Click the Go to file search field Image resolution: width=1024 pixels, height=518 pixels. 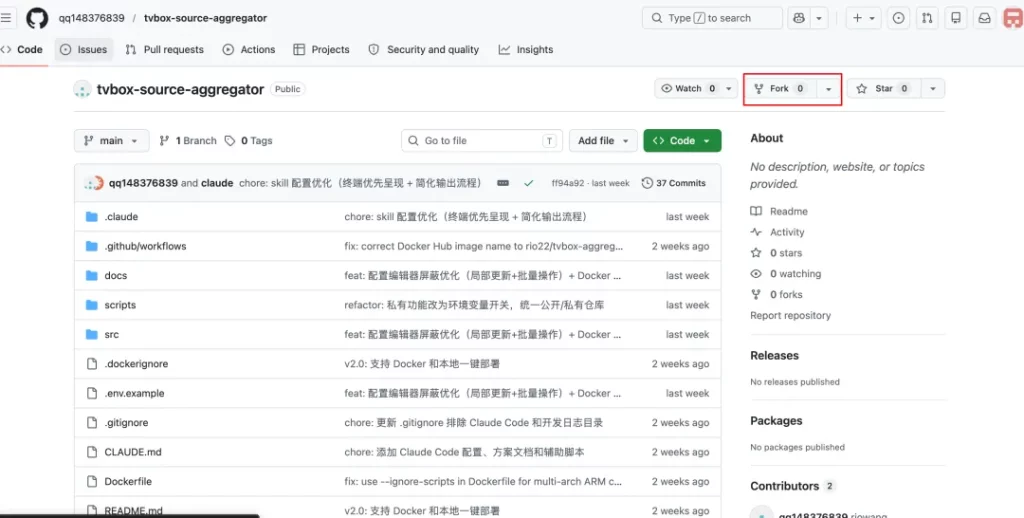[x=482, y=140]
